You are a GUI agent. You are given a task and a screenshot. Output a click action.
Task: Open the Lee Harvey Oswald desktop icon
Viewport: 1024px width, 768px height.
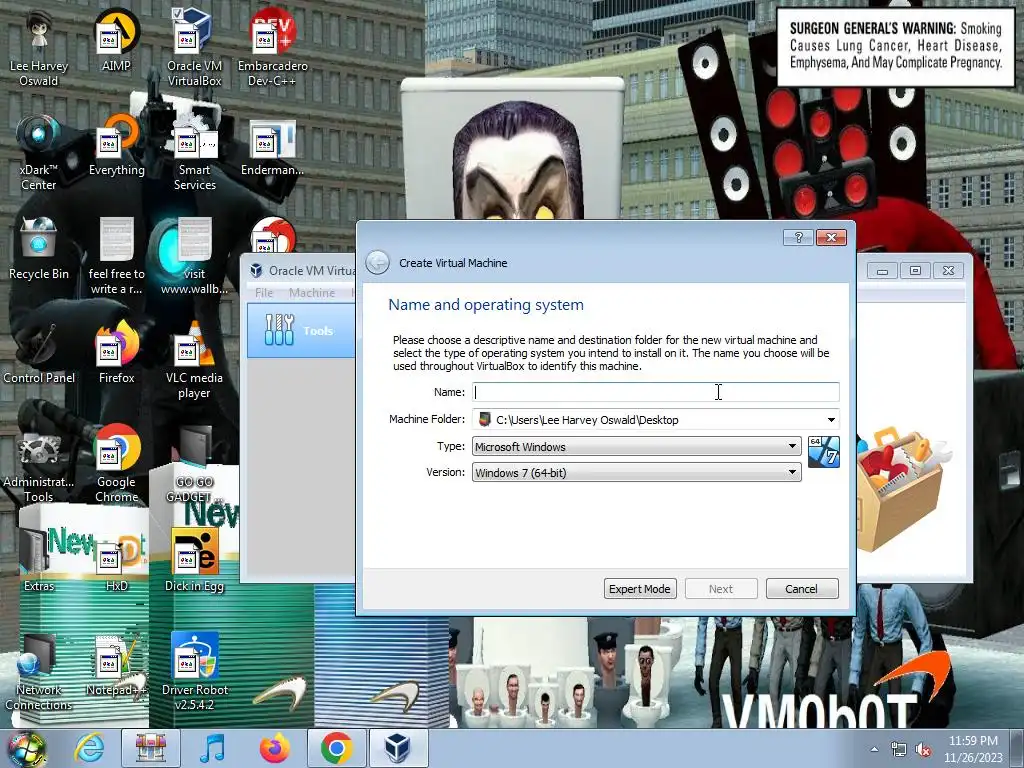[x=39, y=49]
